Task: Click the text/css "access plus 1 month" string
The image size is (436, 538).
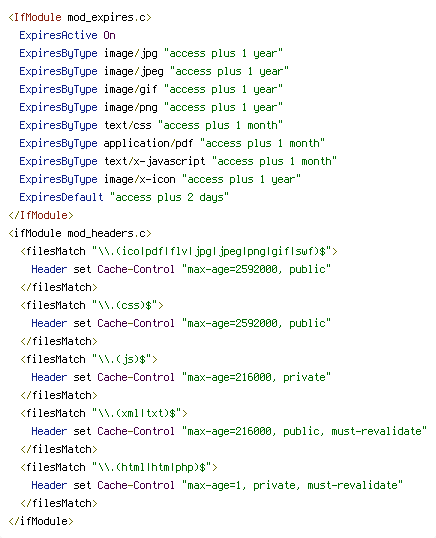Action: (220, 125)
